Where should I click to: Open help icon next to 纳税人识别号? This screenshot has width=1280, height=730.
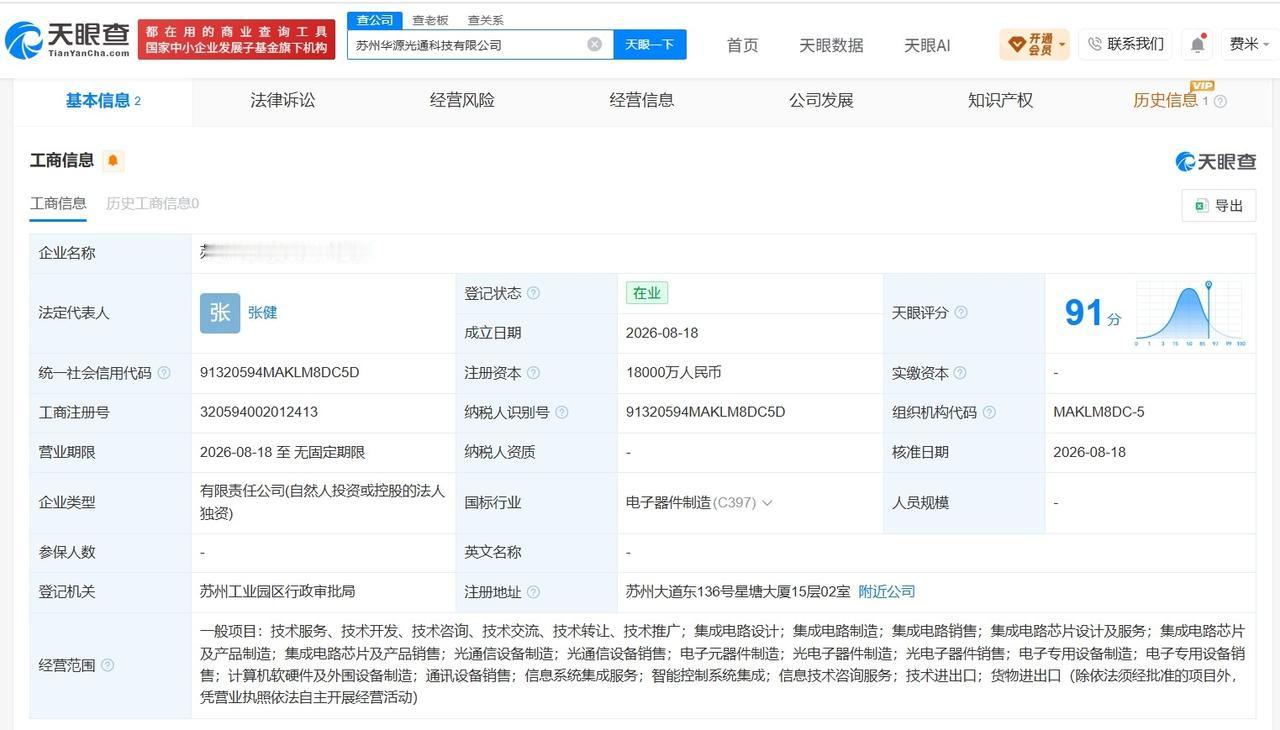point(562,412)
